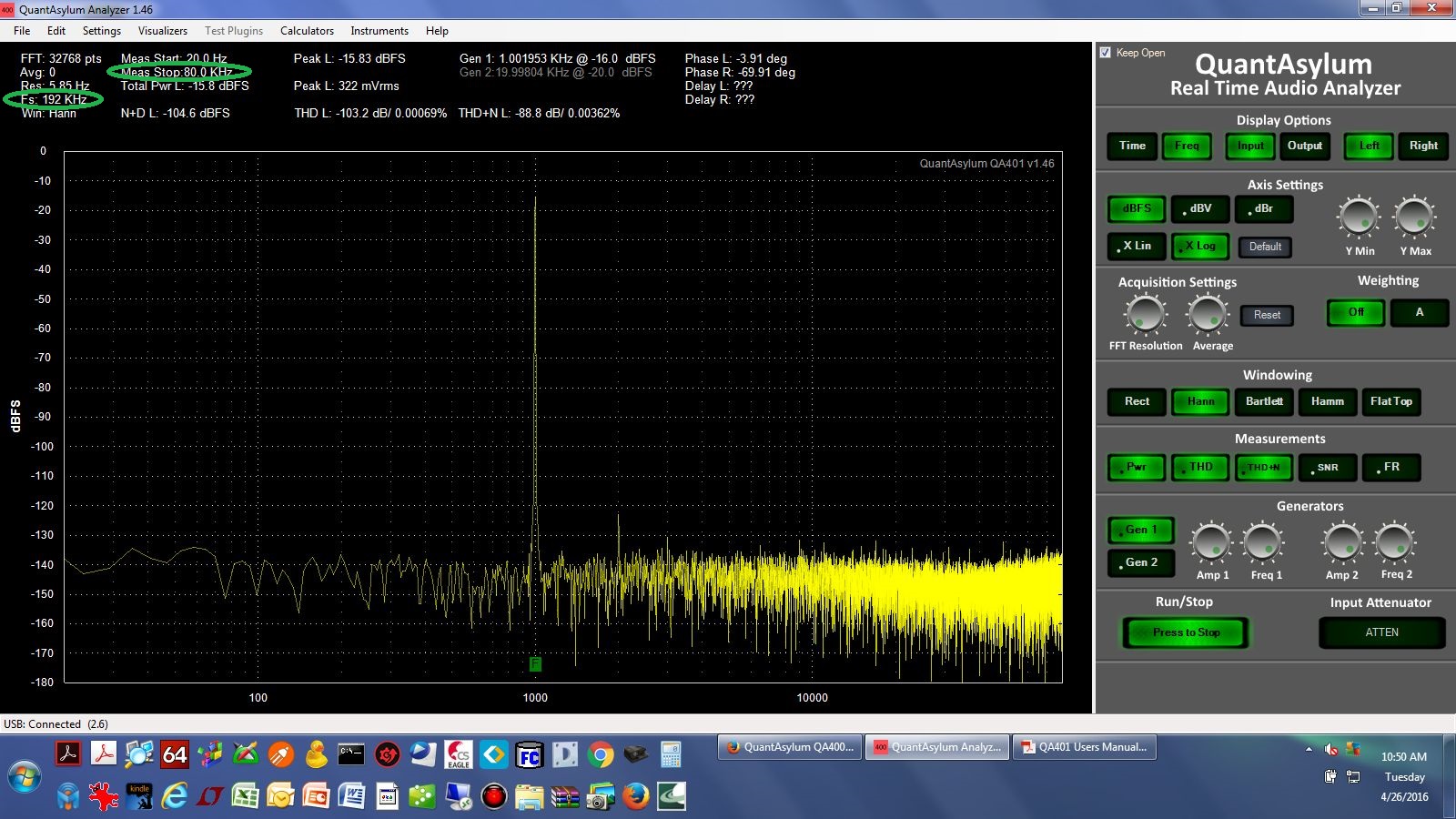Screen dimensions: 1456x819
Task: Click the Windows Start orb
Action: pyautogui.click(x=25, y=778)
